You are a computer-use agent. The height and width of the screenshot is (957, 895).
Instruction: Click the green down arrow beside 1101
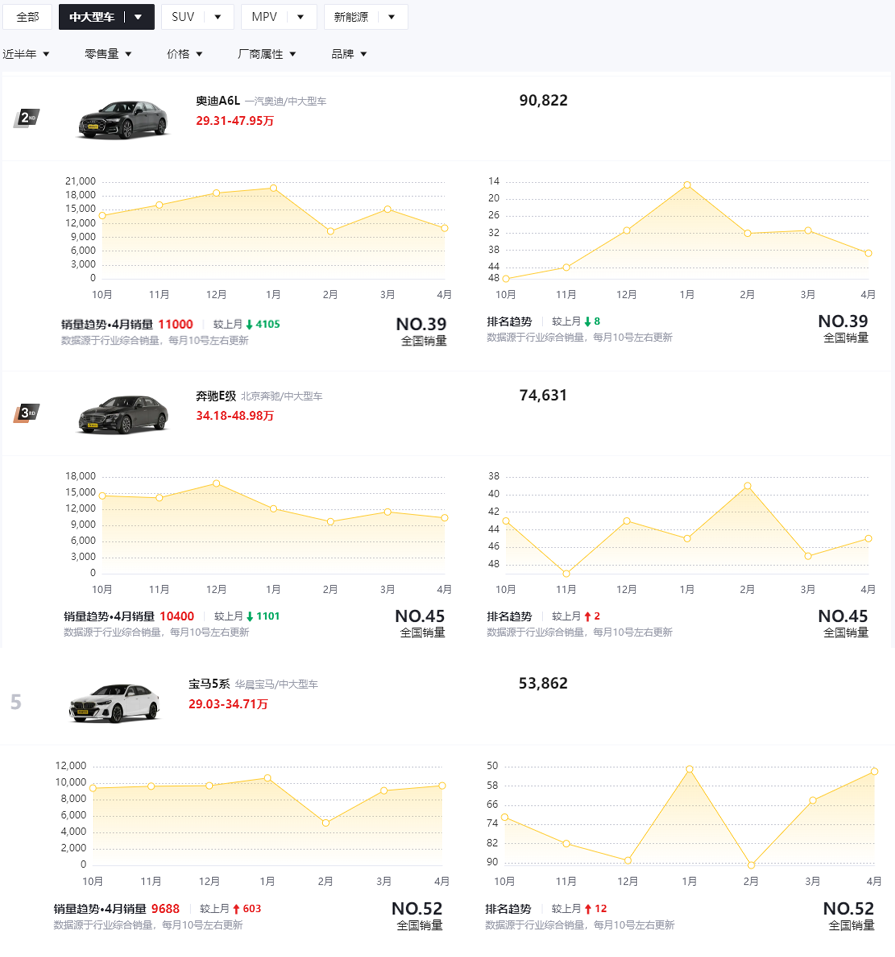[x=250, y=616]
